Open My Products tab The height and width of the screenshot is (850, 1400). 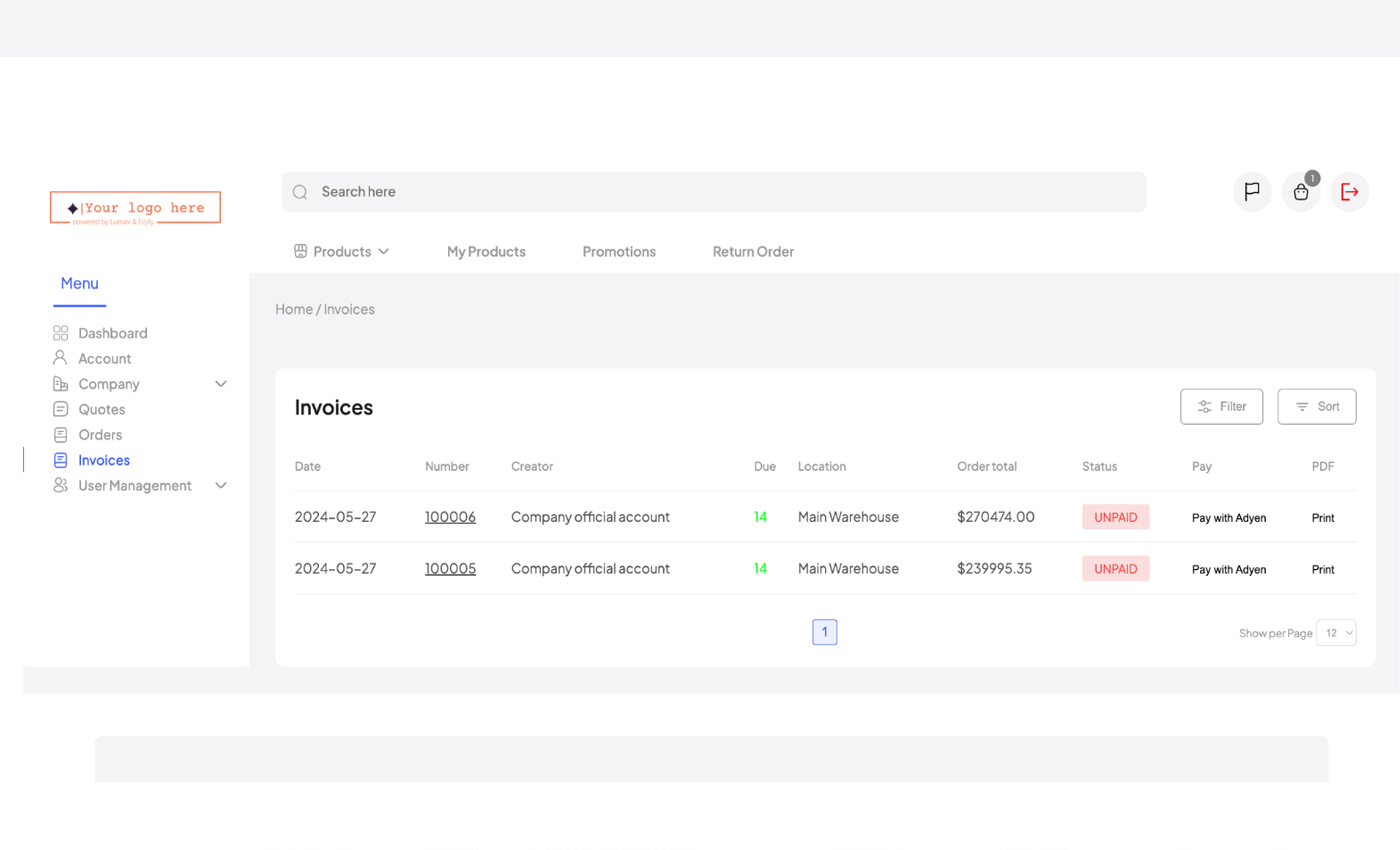486,252
